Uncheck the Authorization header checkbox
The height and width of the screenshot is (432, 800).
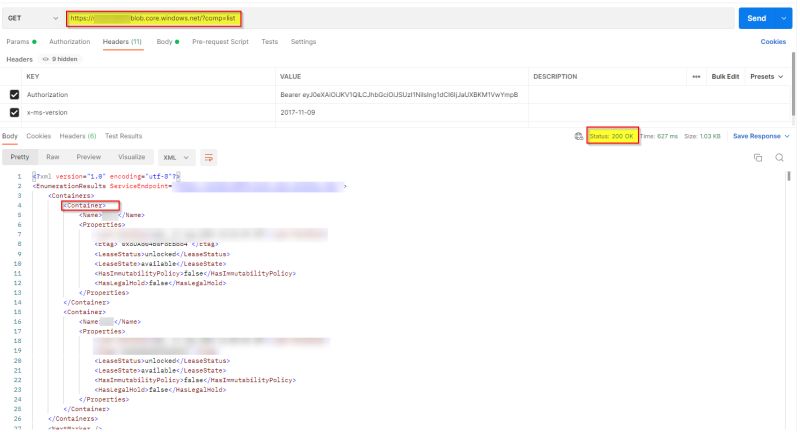coord(14,94)
